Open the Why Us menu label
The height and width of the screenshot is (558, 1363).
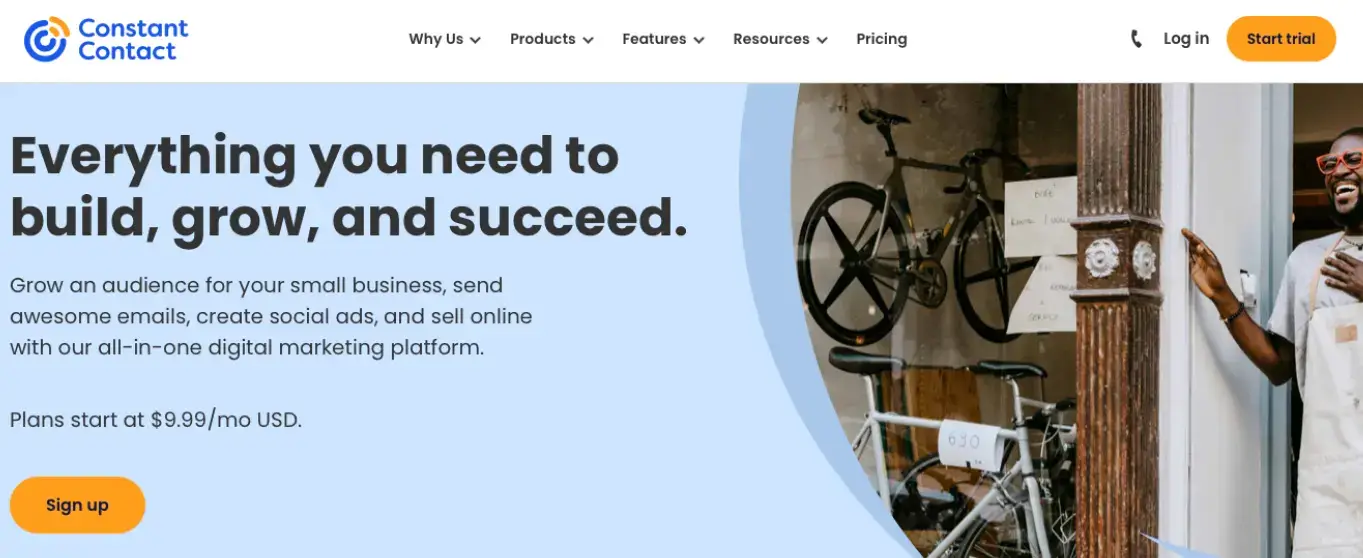click(436, 39)
